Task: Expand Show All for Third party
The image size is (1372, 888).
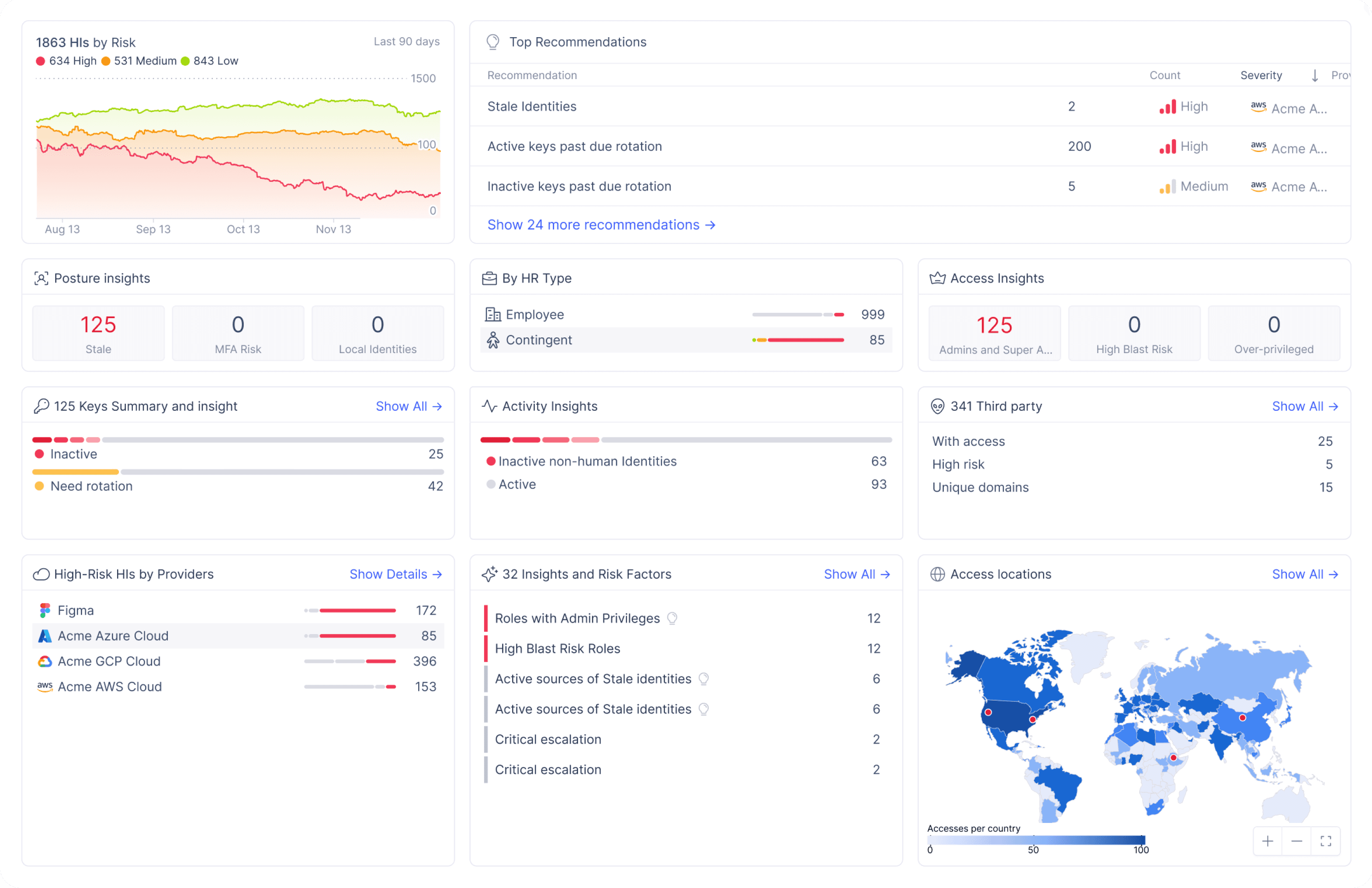Action: click(1305, 406)
